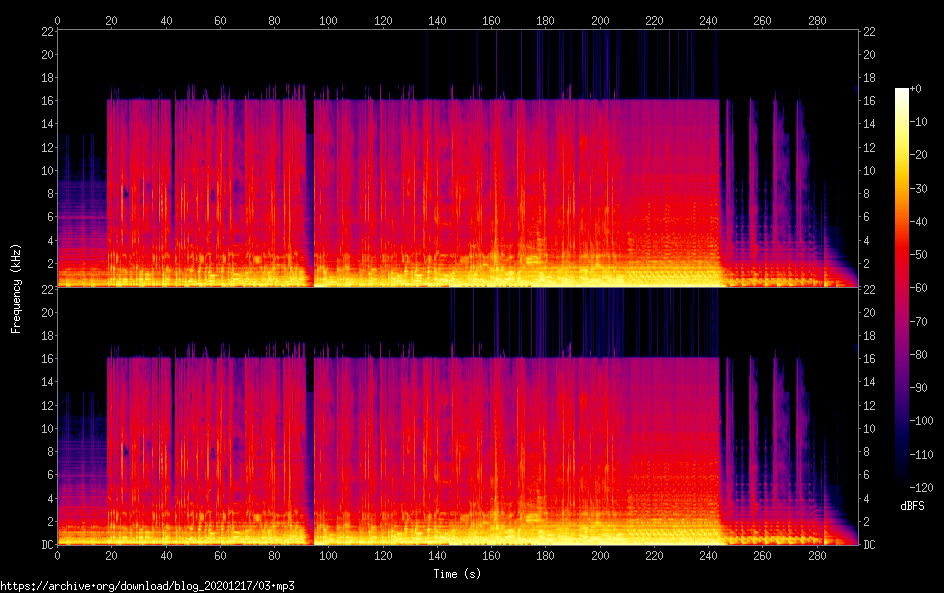Click the "-30" colorbar scale label
This screenshot has height=593, width=944.
tap(919, 188)
